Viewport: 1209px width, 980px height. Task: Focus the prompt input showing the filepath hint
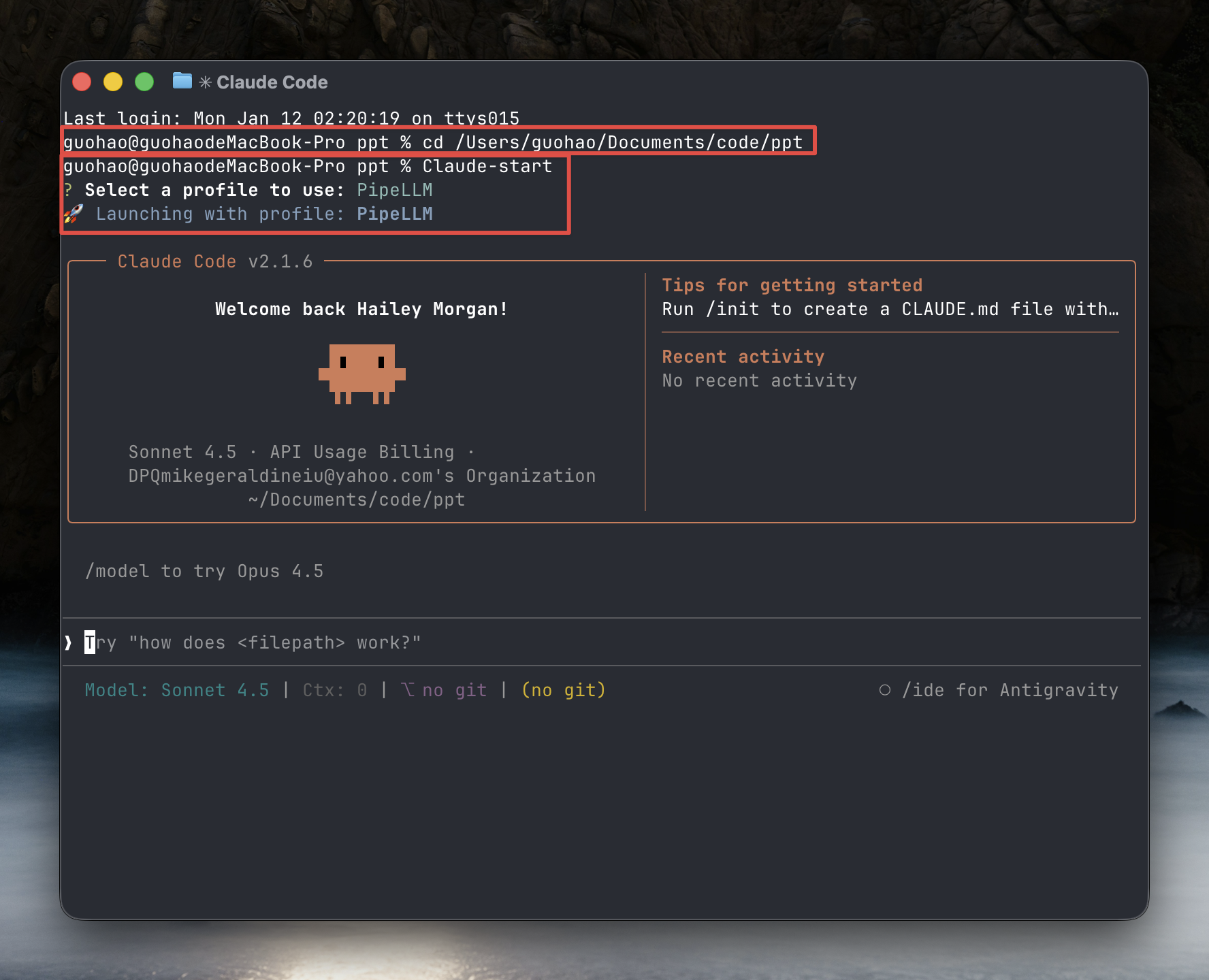[x=272, y=642]
